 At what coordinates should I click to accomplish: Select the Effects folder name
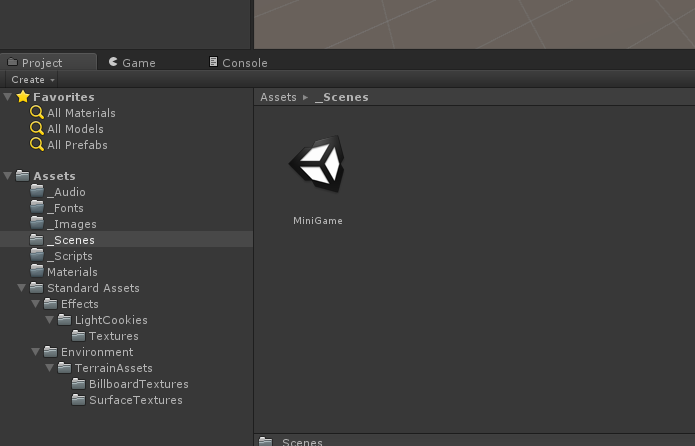80,304
